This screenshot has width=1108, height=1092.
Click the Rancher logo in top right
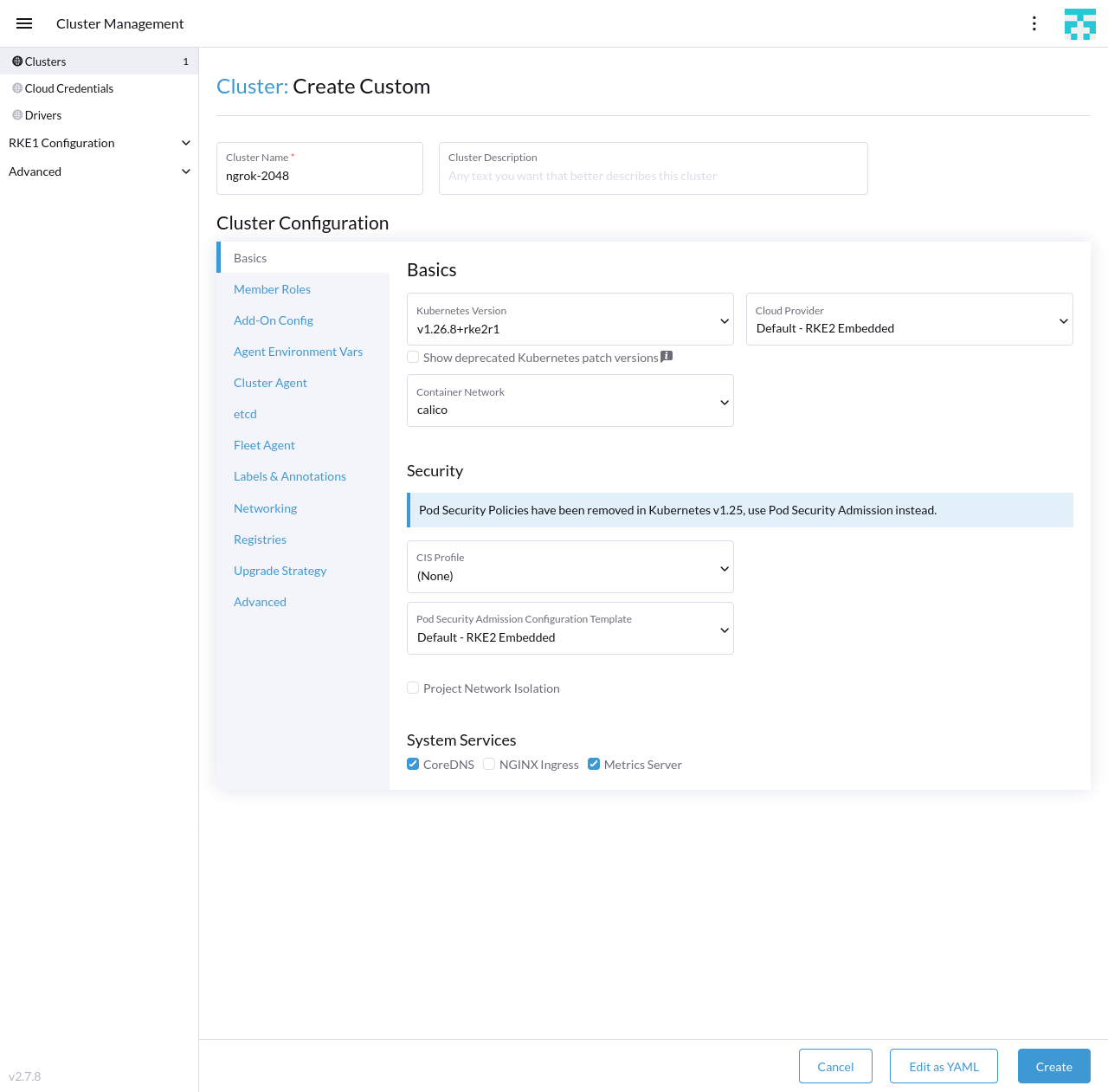coord(1079,23)
